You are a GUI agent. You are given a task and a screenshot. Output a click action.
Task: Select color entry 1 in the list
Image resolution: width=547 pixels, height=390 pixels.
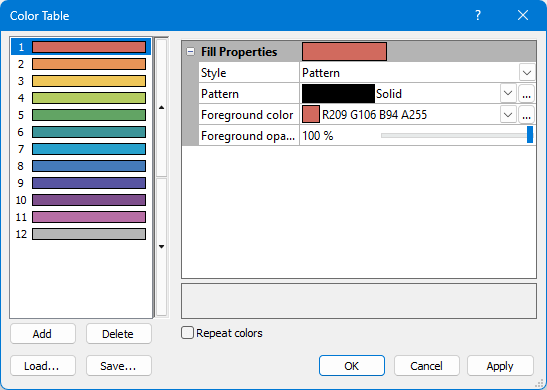click(81, 47)
